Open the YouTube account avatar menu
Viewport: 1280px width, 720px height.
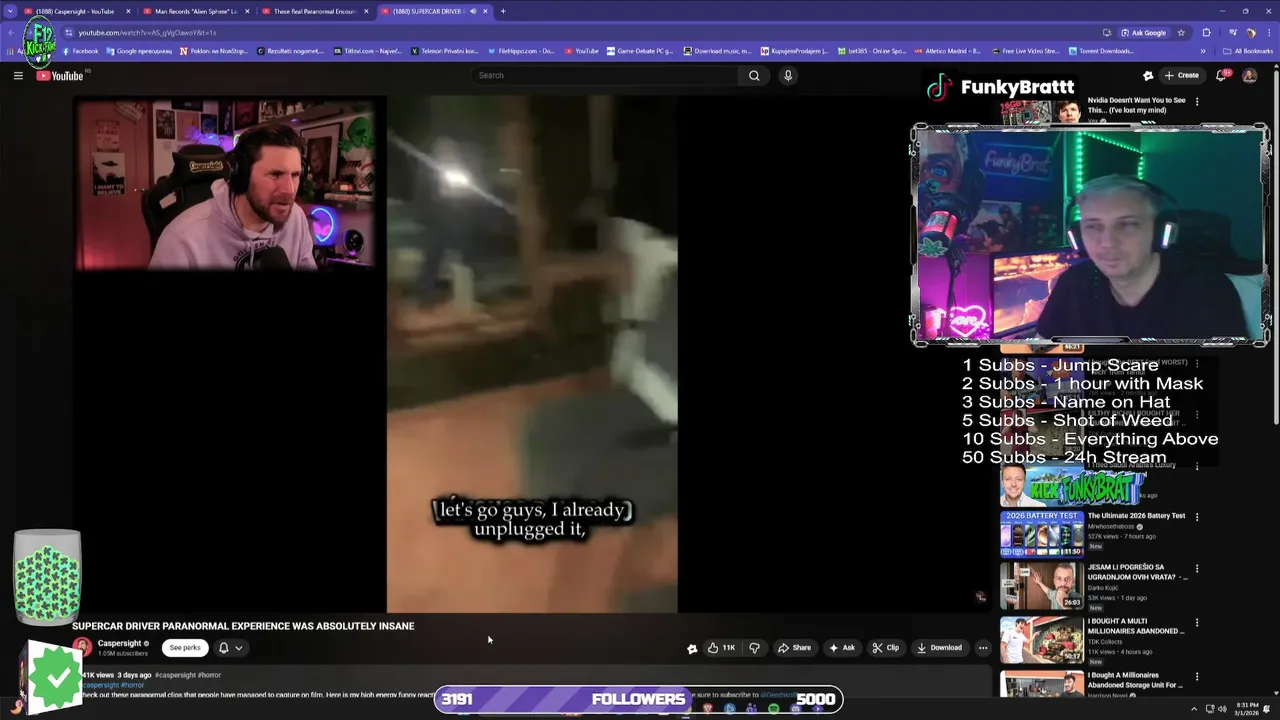coord(1249,75)
